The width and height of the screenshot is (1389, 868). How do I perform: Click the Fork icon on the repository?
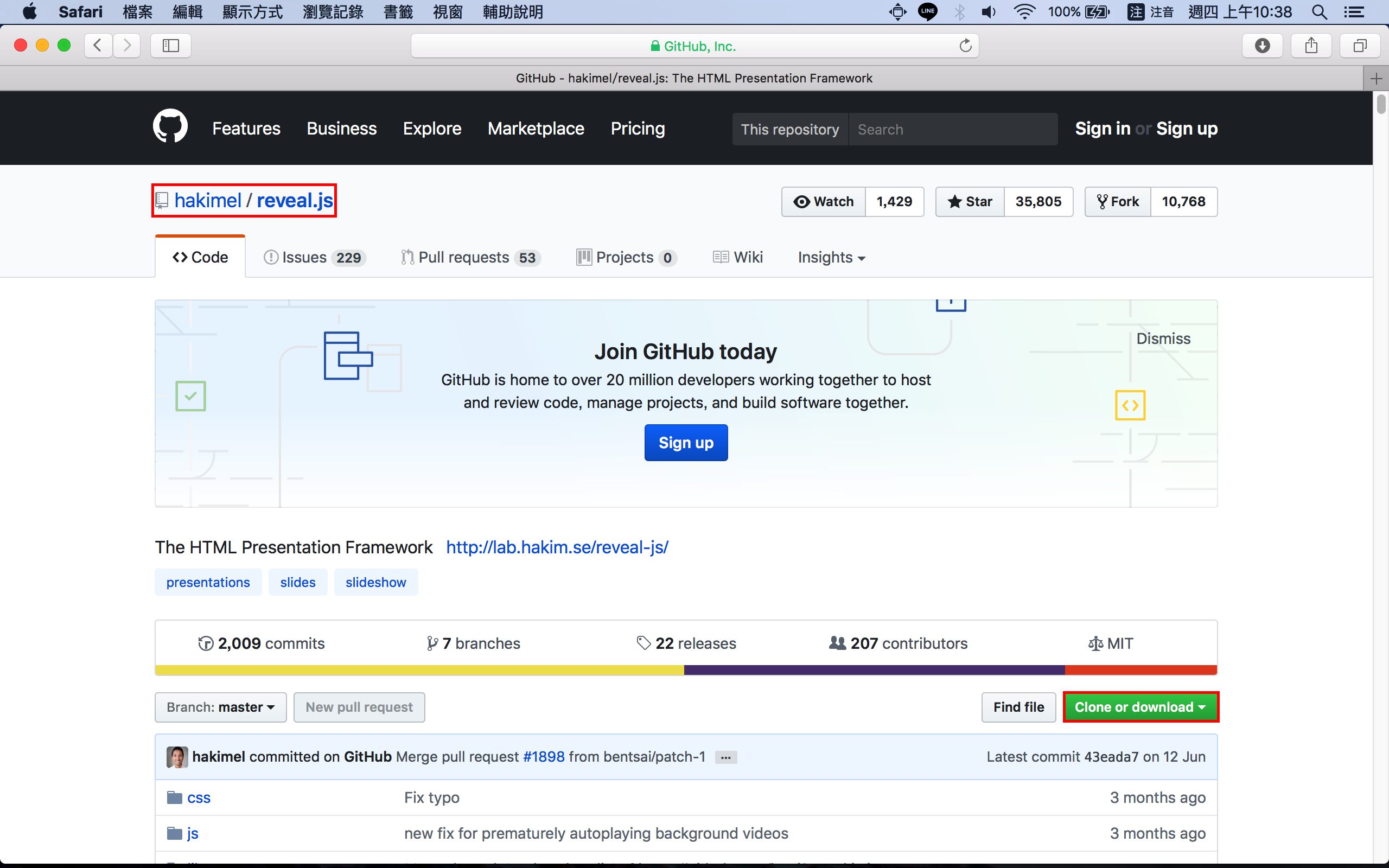(1102, 201)
